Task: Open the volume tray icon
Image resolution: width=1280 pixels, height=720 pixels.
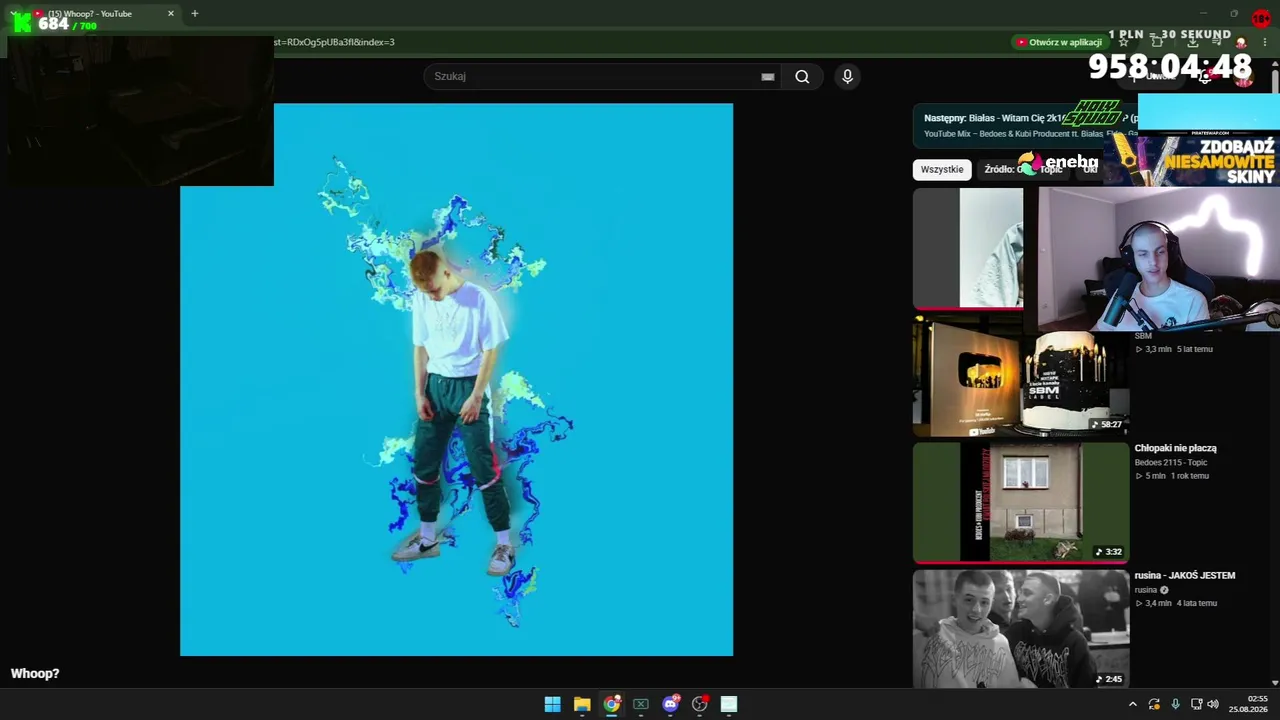Action: point(1213,704)
